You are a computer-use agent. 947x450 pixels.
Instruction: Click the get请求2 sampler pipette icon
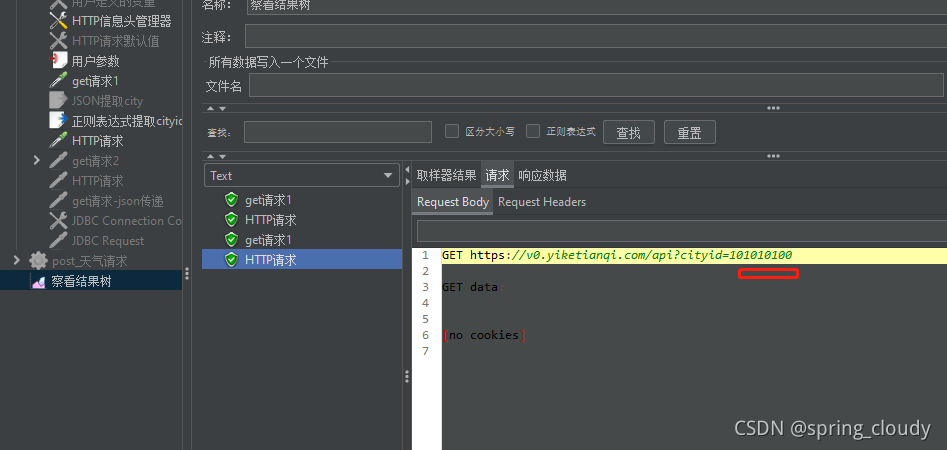[58, 161]
